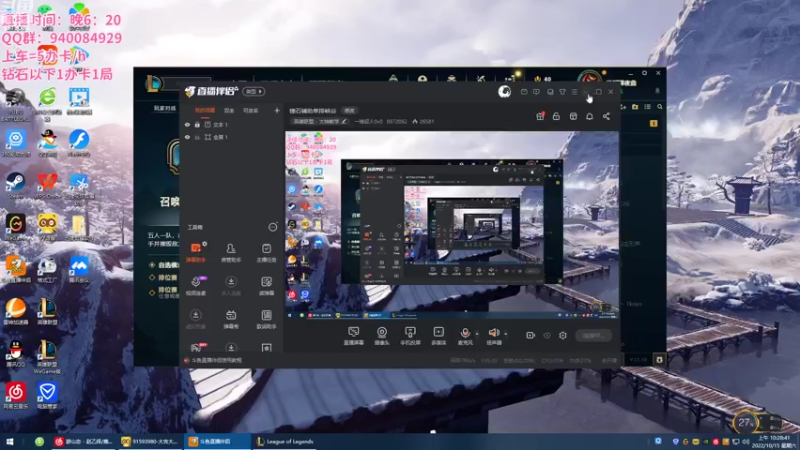Open streaming settings gear icon
The width and height of the screenshot is (800, 450).
pos(563,335)
